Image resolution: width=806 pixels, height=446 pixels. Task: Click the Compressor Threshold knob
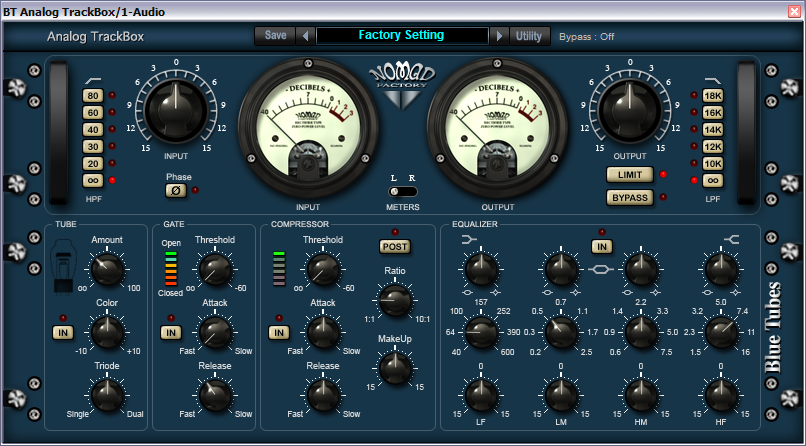click(323, 269)
